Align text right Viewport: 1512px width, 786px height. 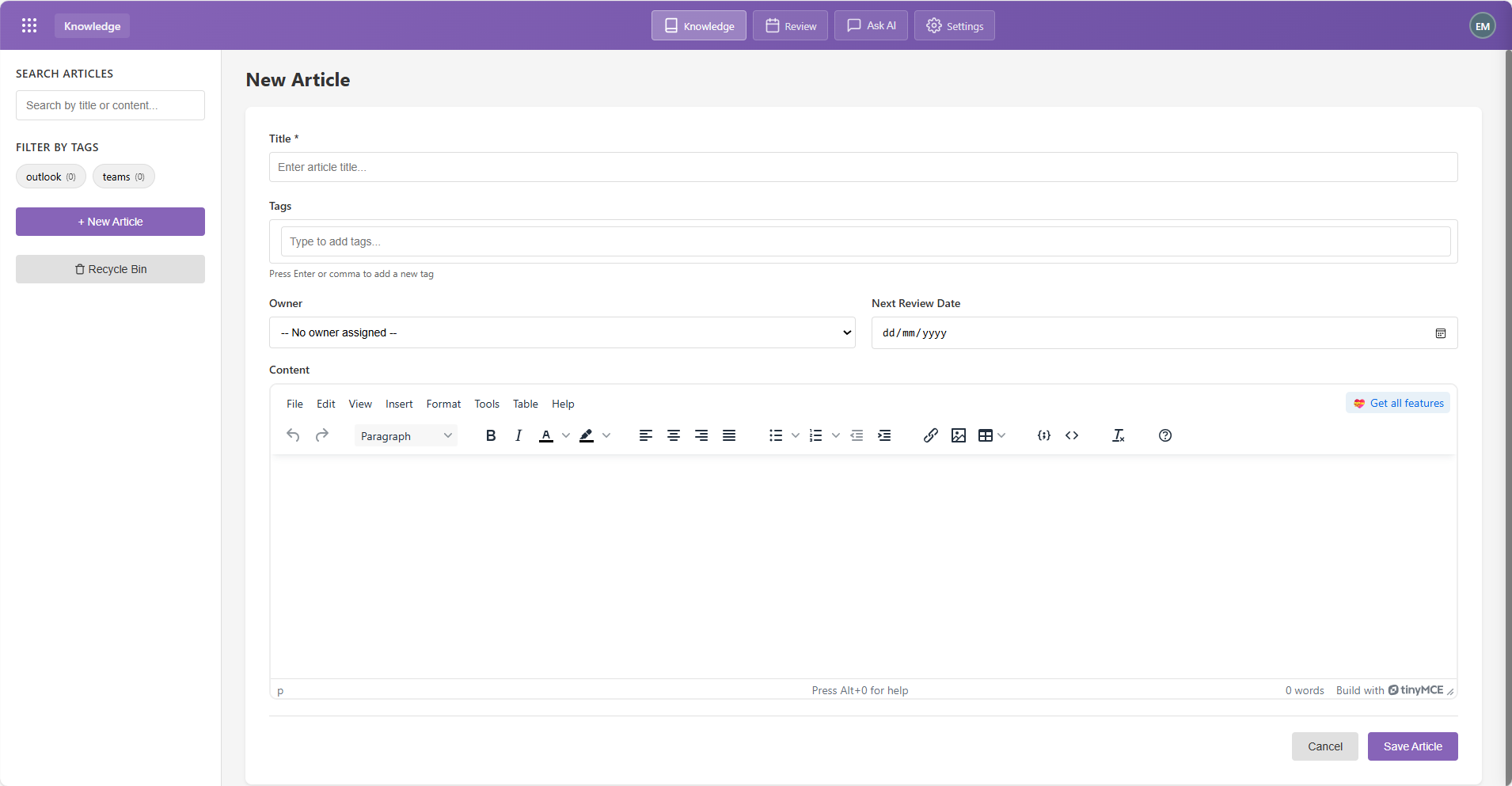[701, 435]
